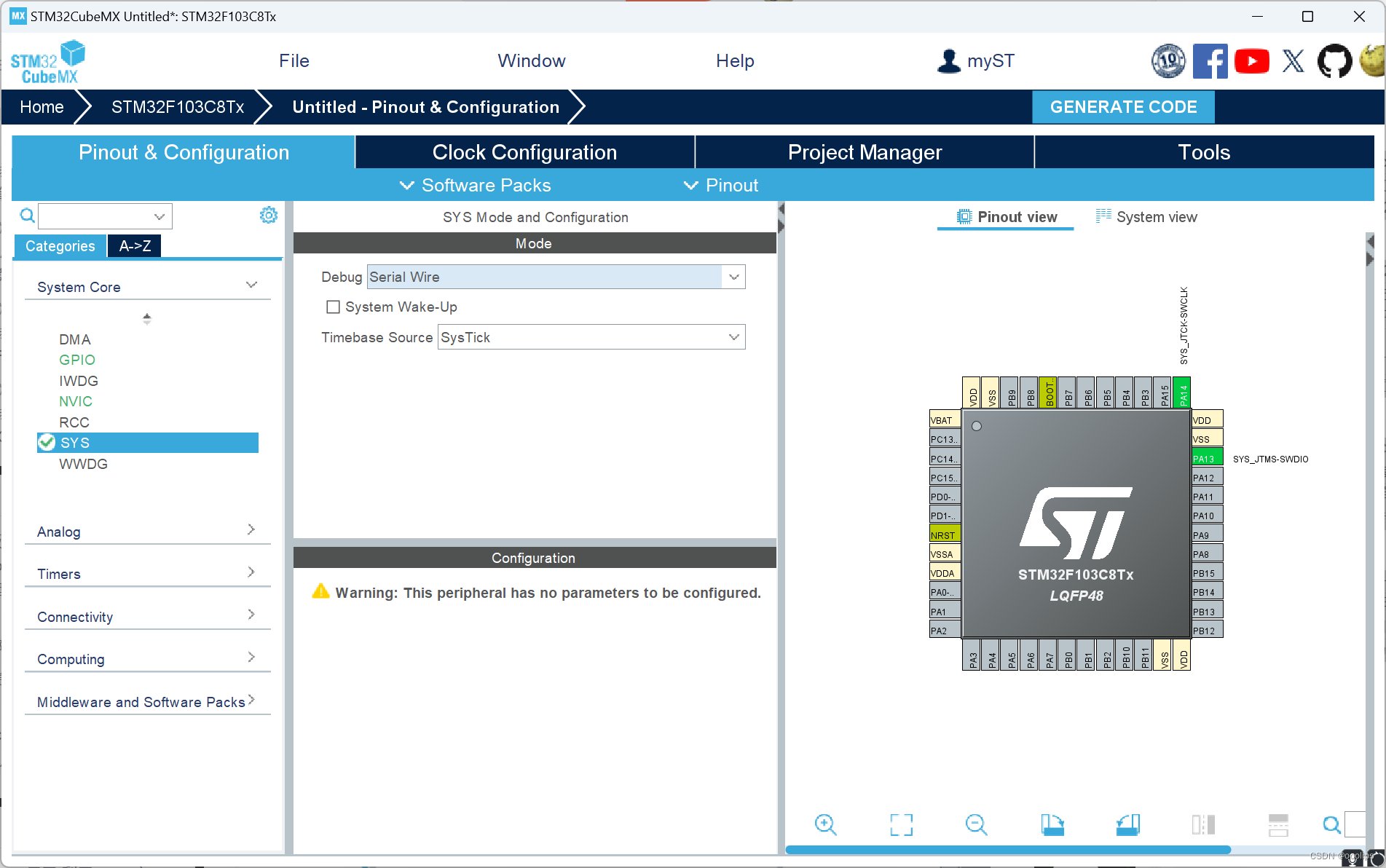Click the horizontal split view icon

tap(1278, 824)
